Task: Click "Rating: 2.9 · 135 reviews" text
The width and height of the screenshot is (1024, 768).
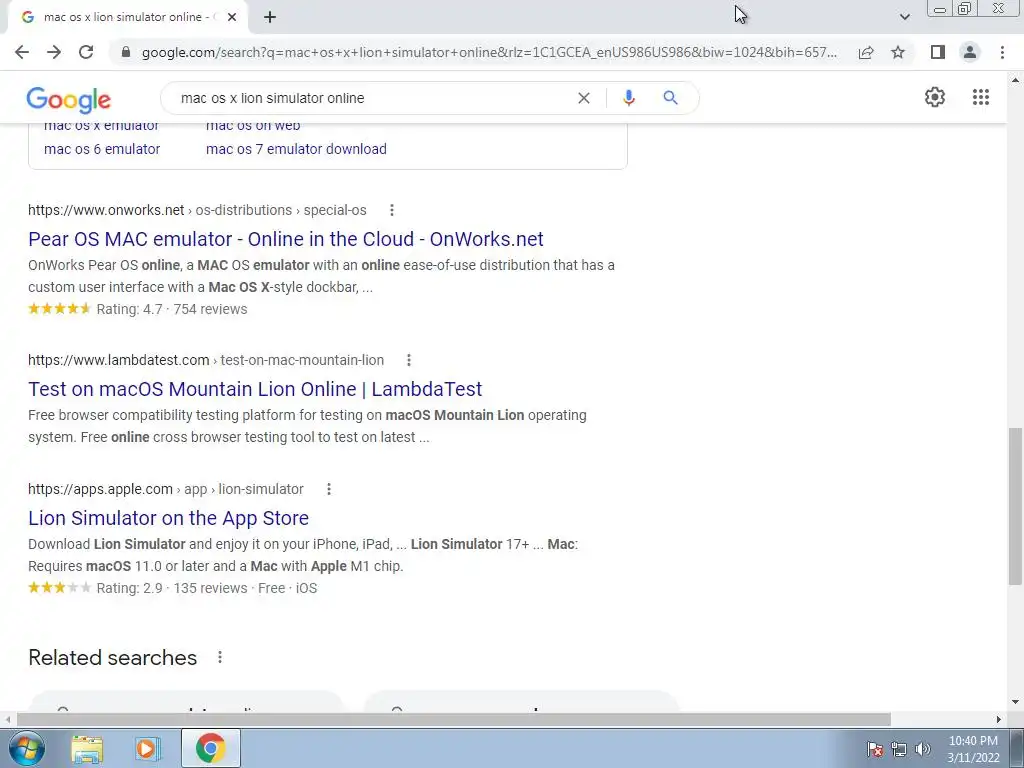Action: (x=172, y=588)
